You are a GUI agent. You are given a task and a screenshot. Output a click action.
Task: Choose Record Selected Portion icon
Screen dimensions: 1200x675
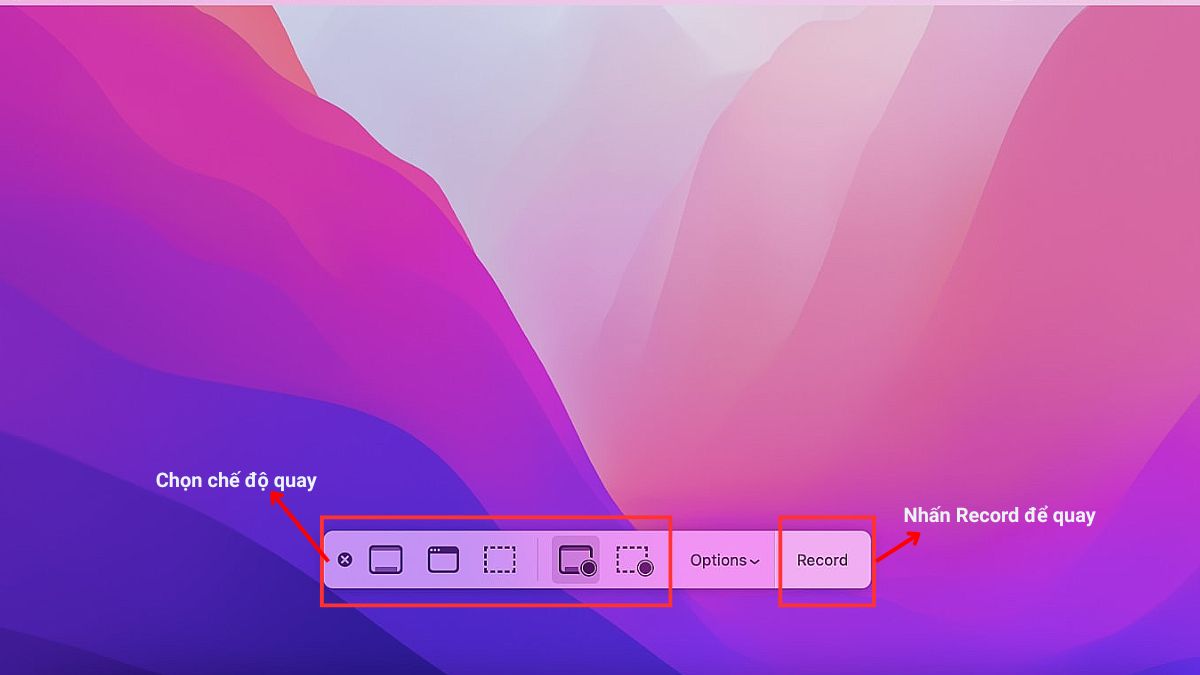pyautogui.click(x=634, y=561)
